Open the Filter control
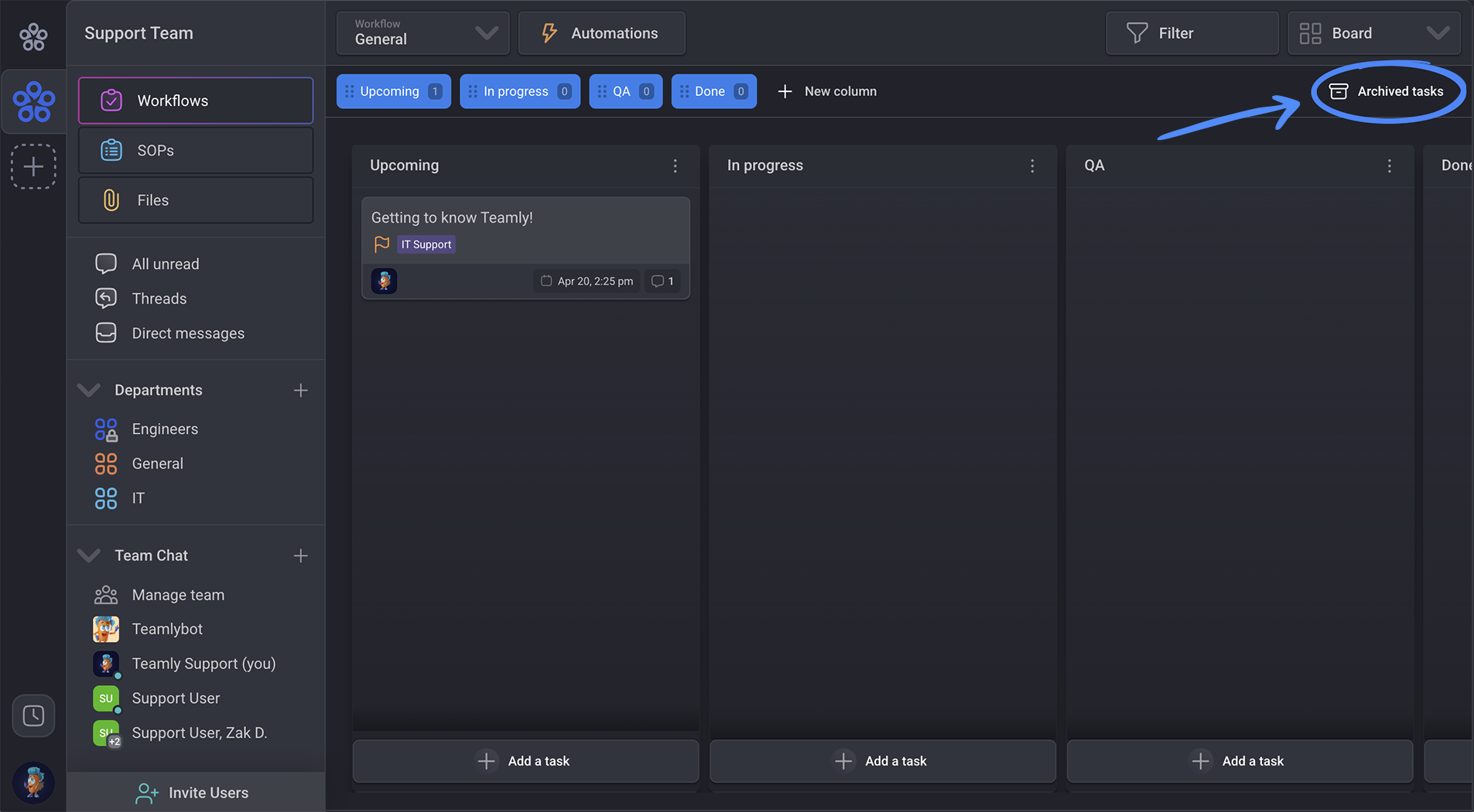The height and width of the screenshot is (812, 1474). (1192, 33)
